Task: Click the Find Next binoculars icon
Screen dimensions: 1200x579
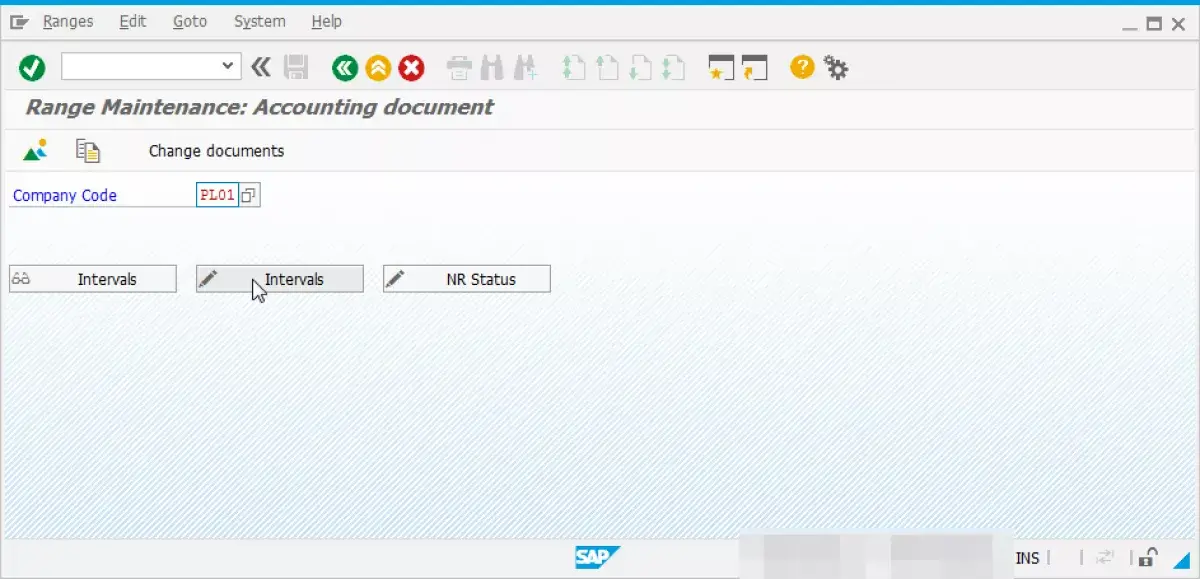Action: pyautogui.click(x=525, y=68)
